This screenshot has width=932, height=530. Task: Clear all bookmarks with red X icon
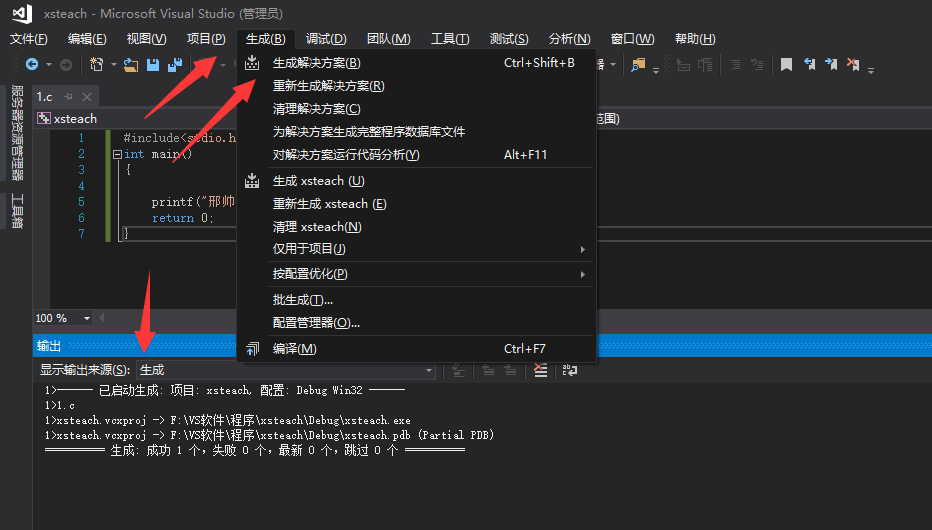tap(853, 65)
